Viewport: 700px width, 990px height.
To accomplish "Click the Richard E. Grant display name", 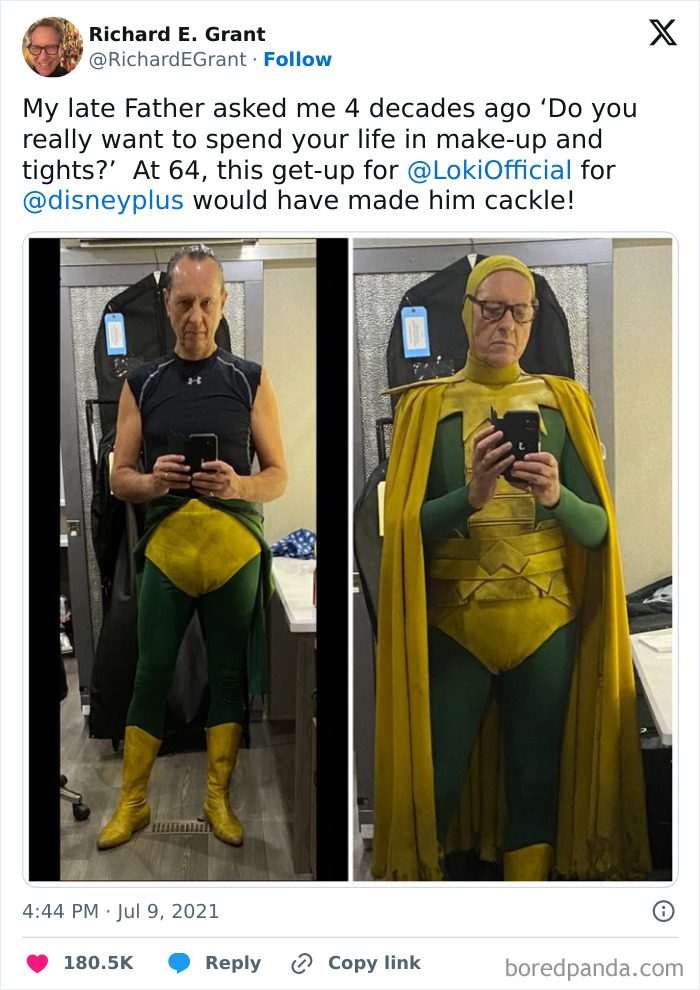I will pyautogui.click(x=177, y=34).
